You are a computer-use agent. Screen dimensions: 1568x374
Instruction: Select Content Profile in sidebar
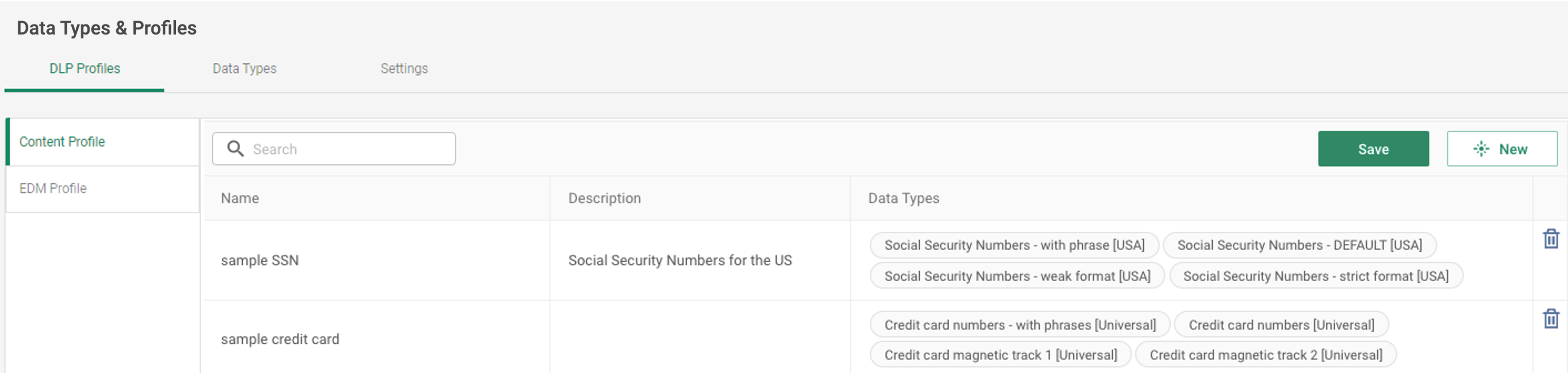pos(103,142)
